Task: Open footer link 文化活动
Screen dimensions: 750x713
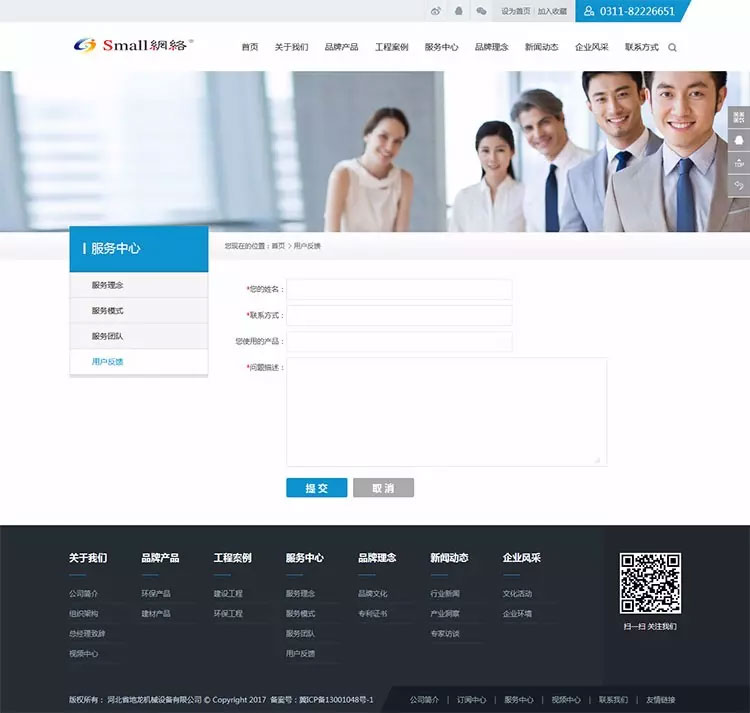Action: pos(517,593)
